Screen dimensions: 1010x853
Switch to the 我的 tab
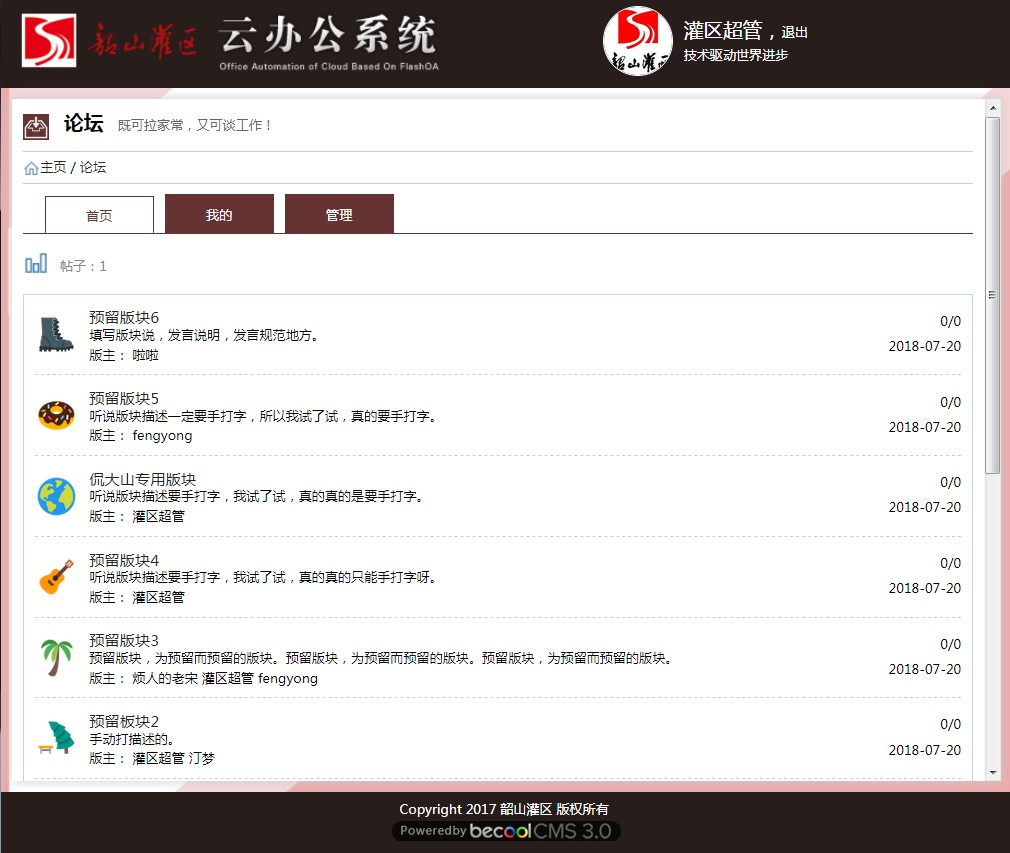pos(219,215)
